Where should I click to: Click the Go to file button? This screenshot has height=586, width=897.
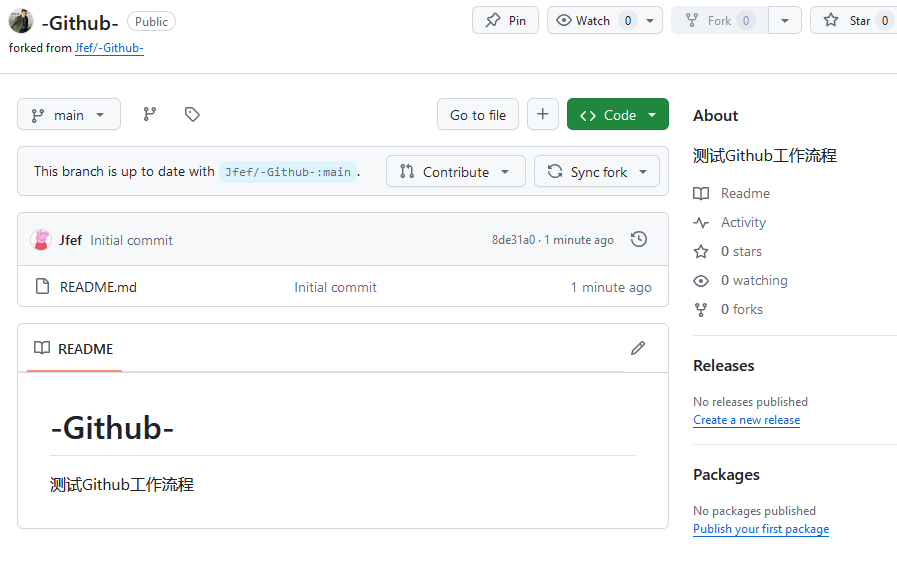pos(478,114)
